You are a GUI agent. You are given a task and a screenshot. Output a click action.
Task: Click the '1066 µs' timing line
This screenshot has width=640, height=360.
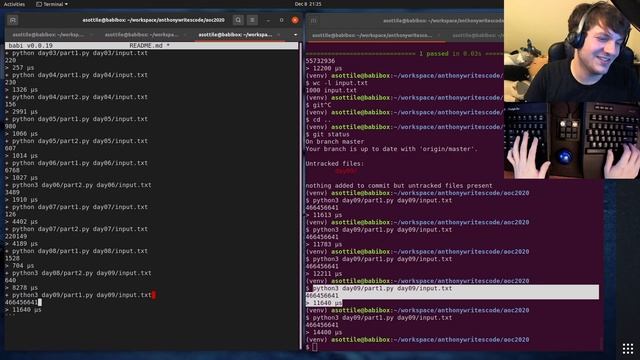tap(21, 134)
